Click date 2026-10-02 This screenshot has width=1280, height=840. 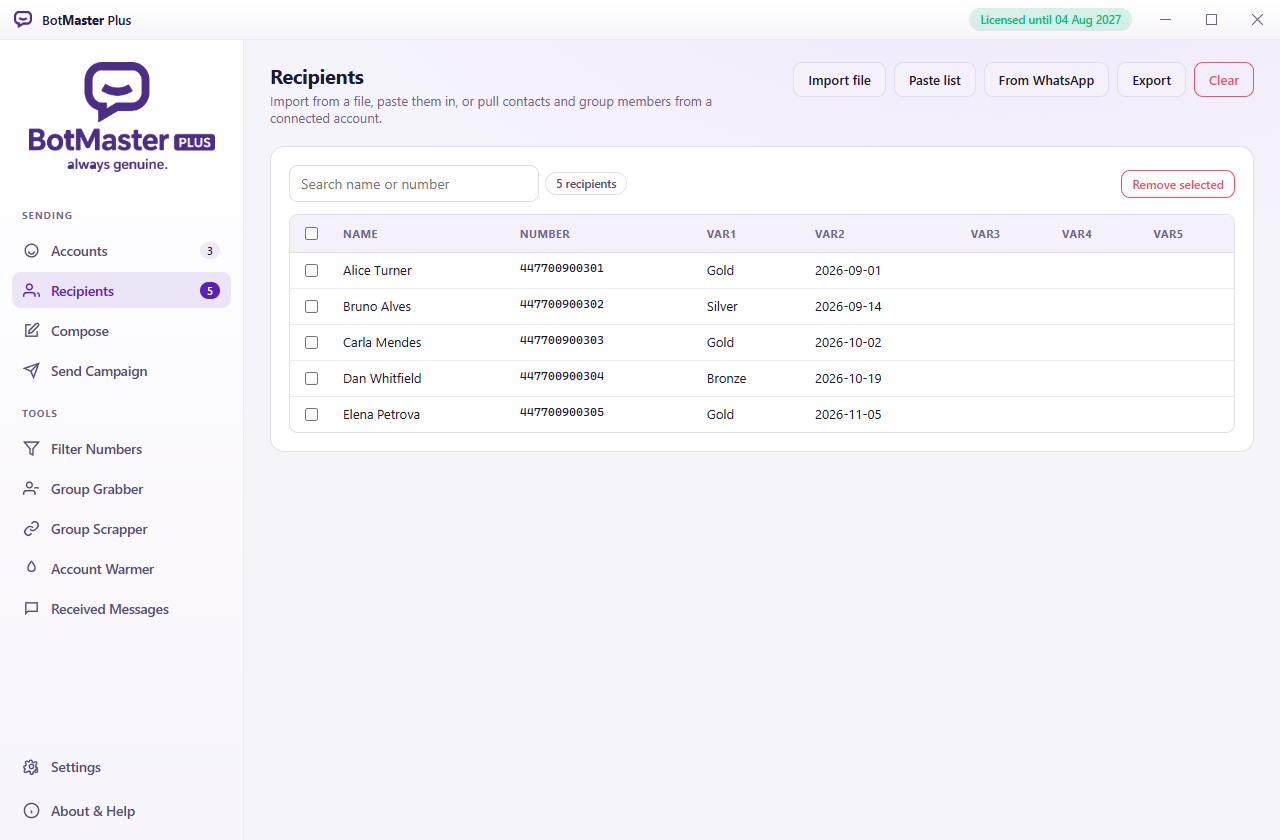click(x=848, y=342)
